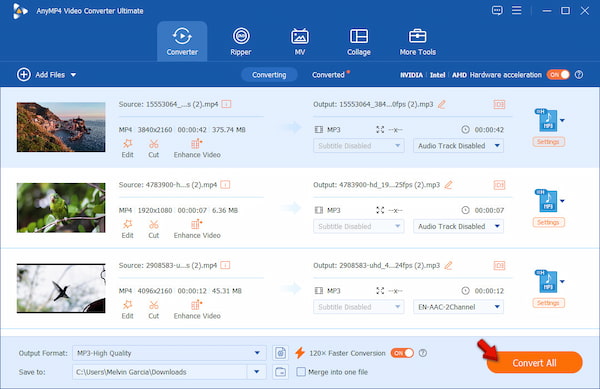
Task: Edit the 15553064 video
Action: tap(127, 148)
